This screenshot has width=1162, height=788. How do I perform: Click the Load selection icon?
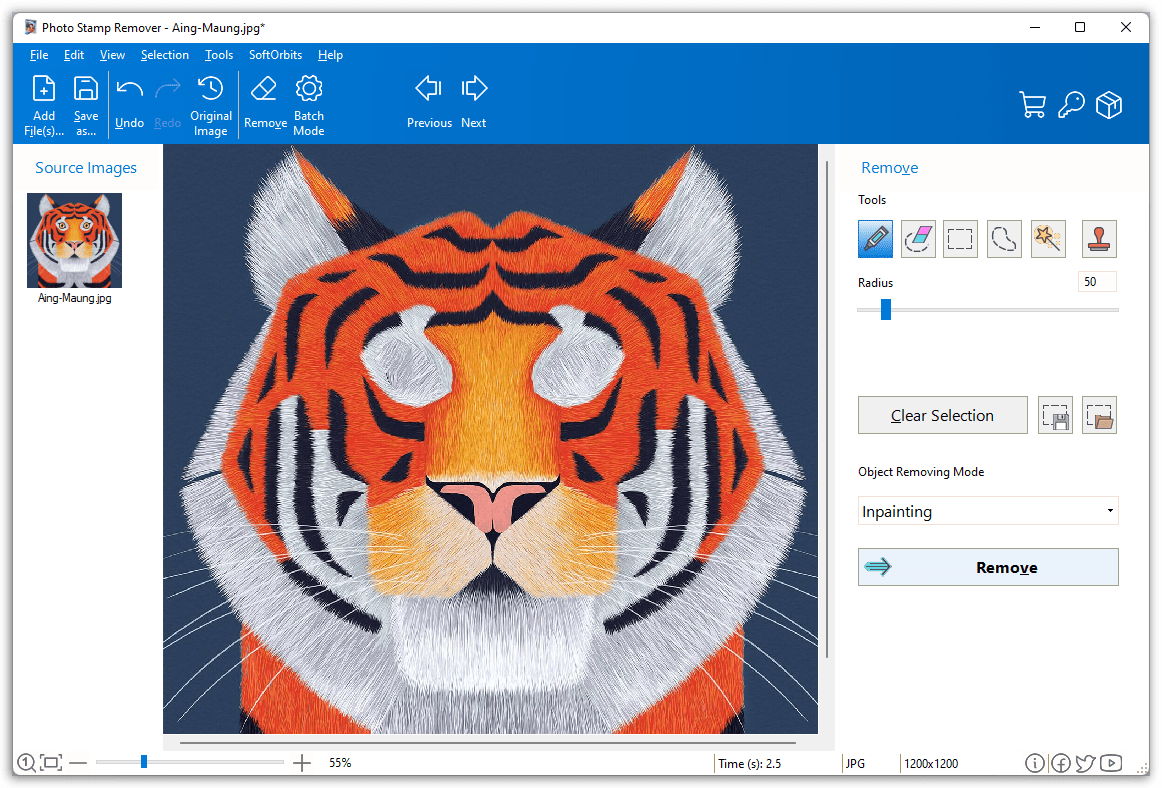(1099, 415)
